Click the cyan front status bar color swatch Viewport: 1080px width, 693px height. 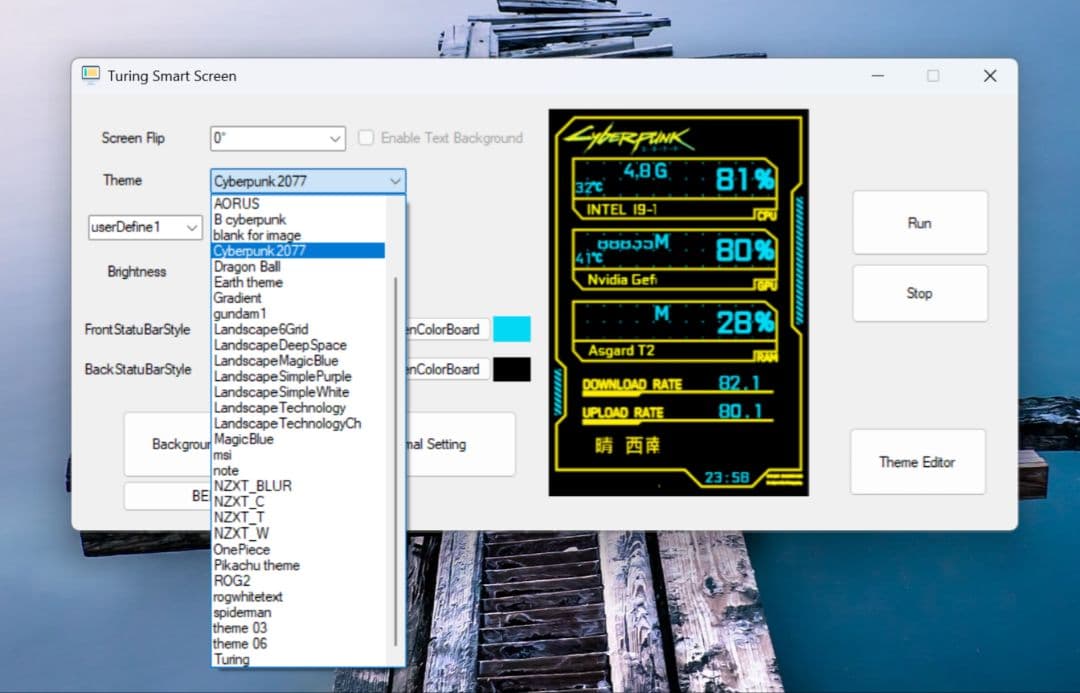pos(511,329)
